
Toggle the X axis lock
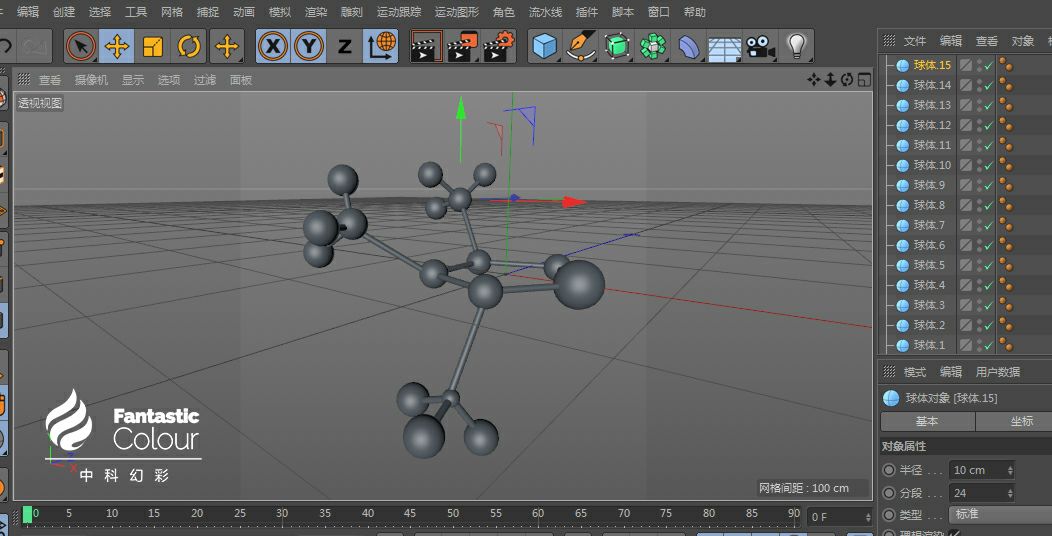click(x=273, y=46)
